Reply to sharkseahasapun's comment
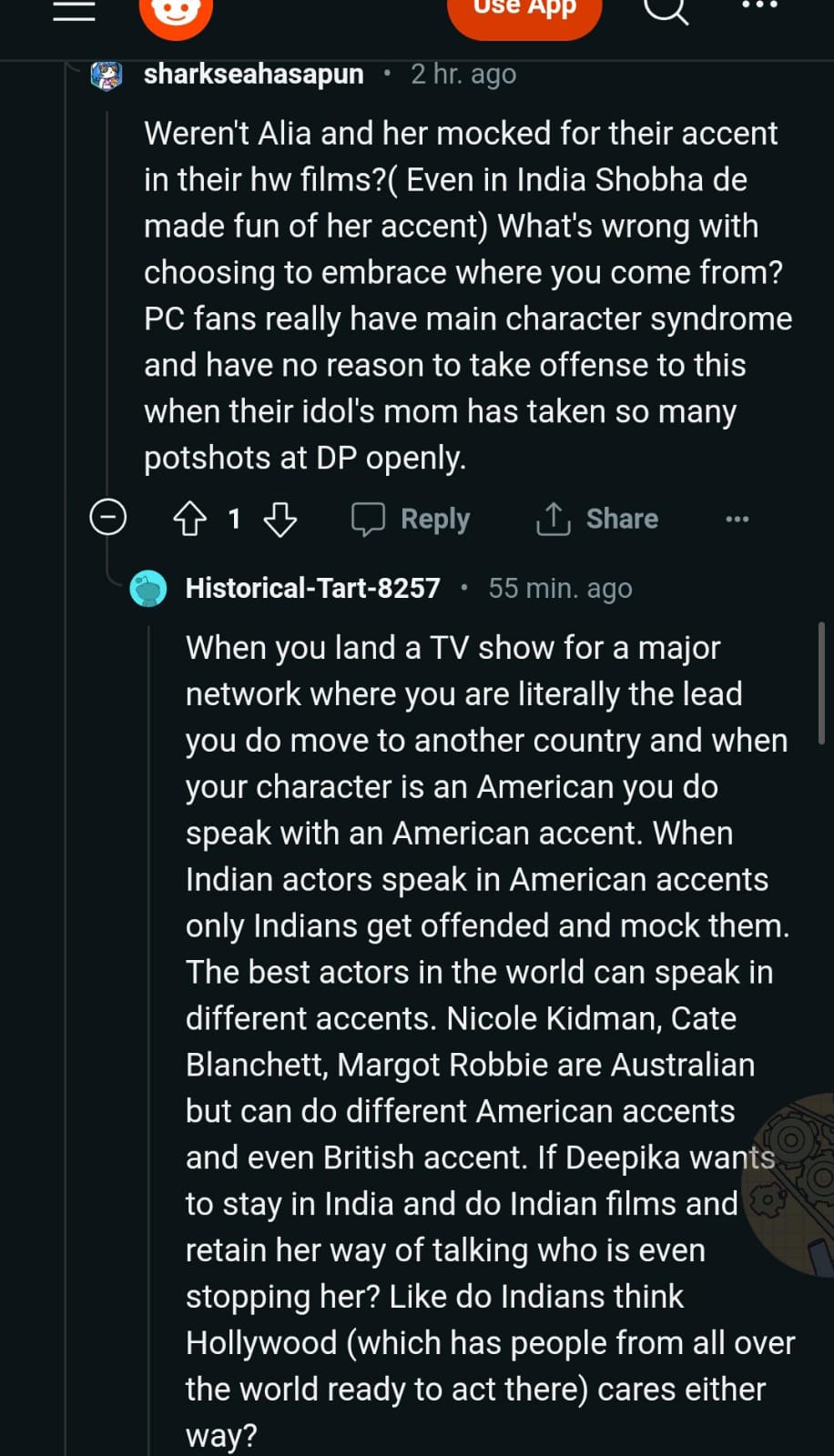Screen dimensions: 834x1456 tap(412, 519)
